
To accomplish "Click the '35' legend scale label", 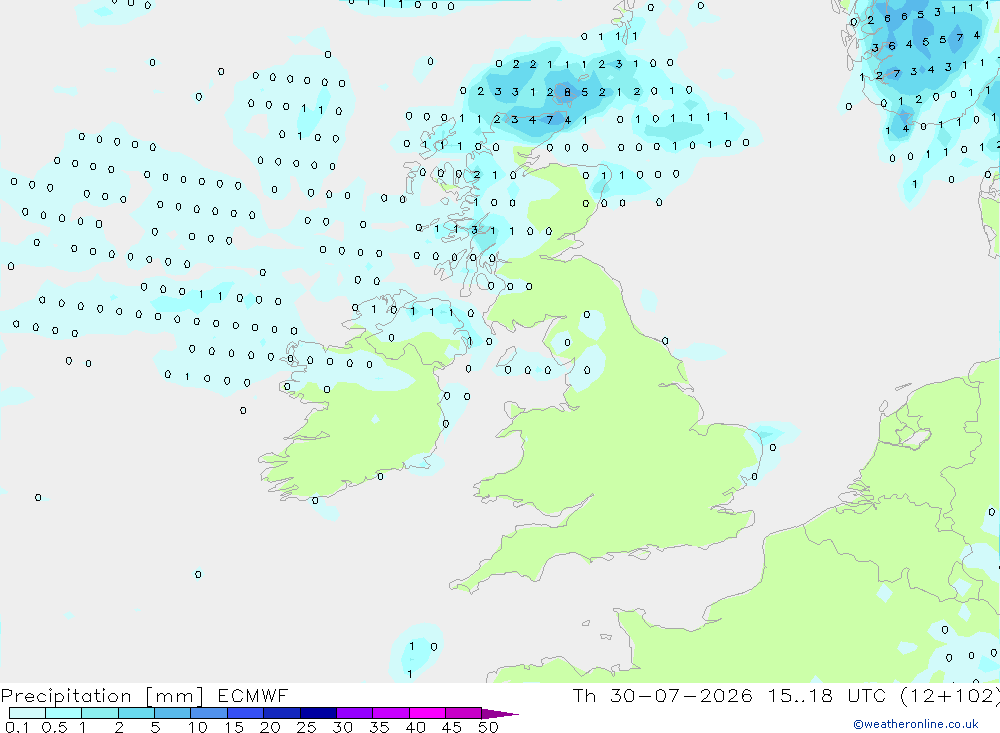I will [379, 727].
